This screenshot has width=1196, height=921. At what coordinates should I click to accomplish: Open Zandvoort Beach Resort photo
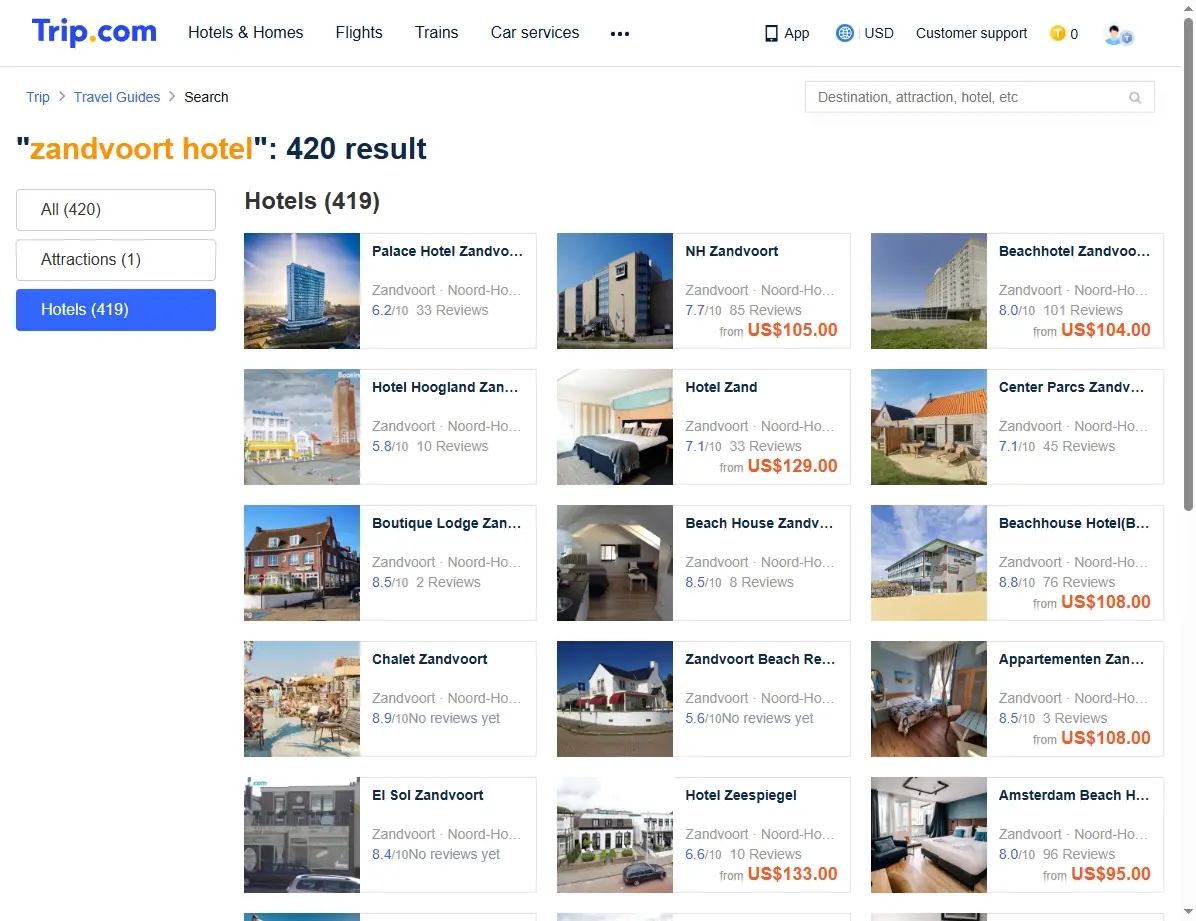(x=615, y=699)
